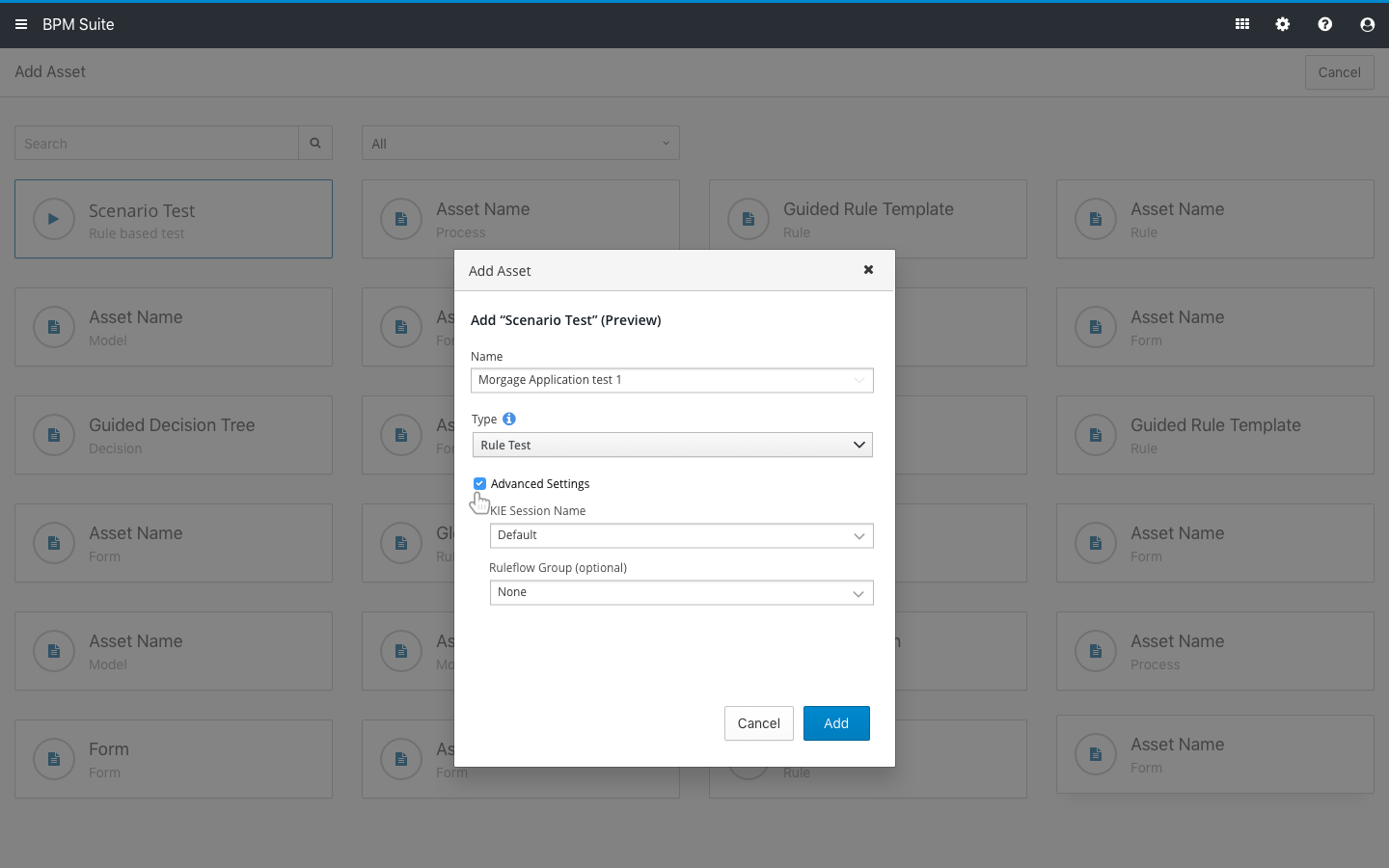Open the help question mark icon
The height and width of the screenshot is (868, 1389).
click(x=1325, y=24)
